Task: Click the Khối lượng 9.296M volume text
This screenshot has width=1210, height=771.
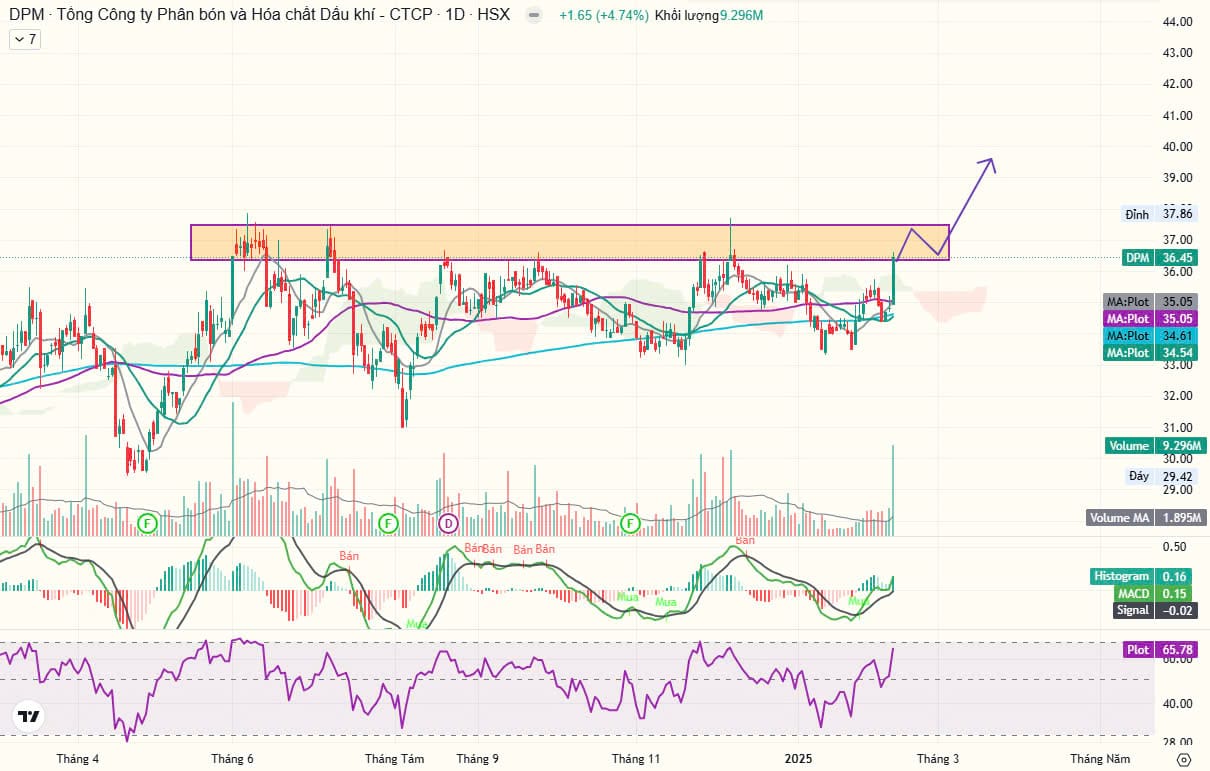Action: click(709, 16)
